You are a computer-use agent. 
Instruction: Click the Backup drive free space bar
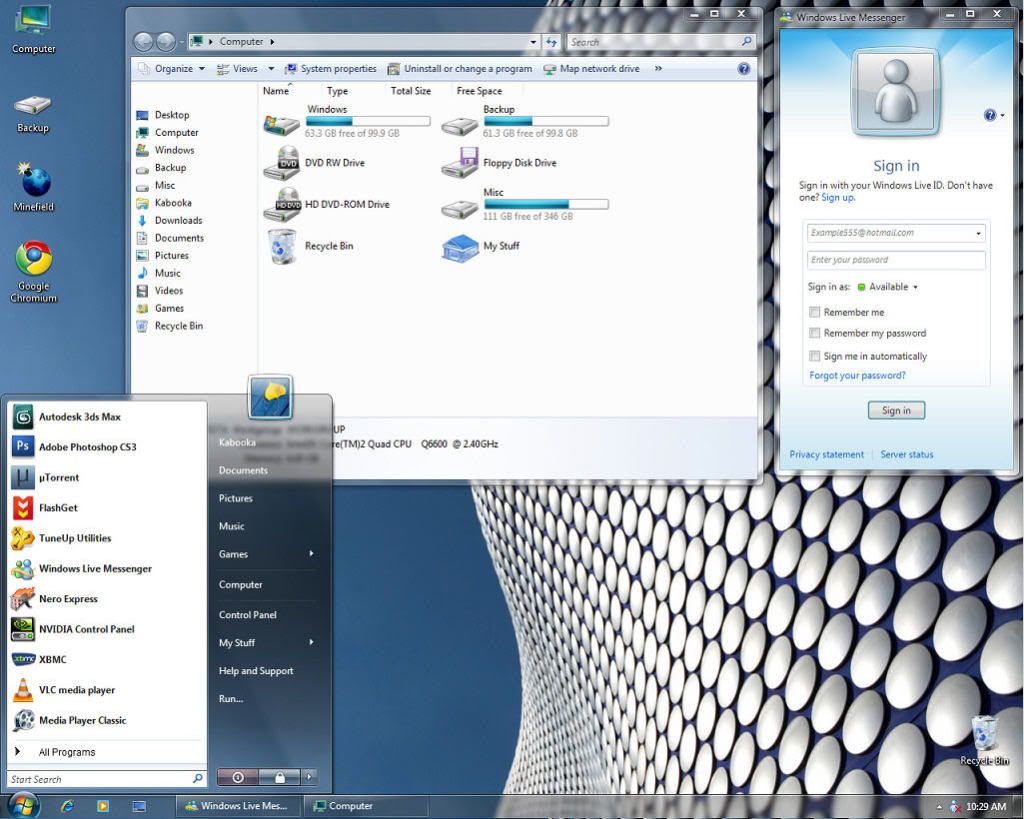547,121
